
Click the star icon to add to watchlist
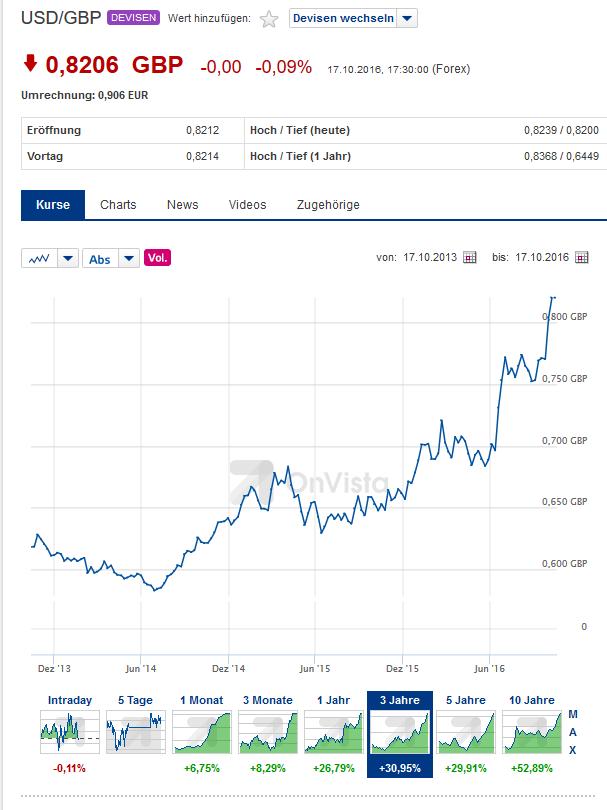coord(269,20)
